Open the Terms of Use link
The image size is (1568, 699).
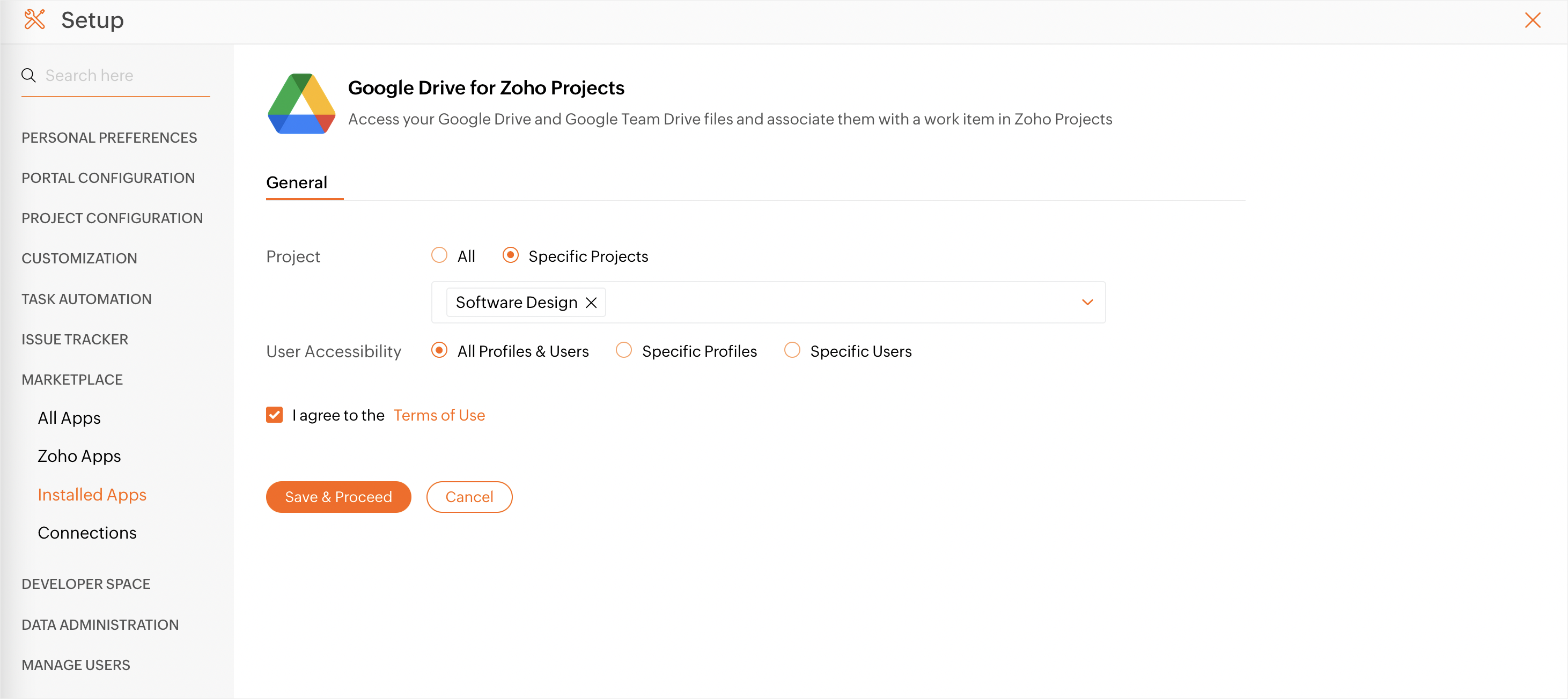439,415
